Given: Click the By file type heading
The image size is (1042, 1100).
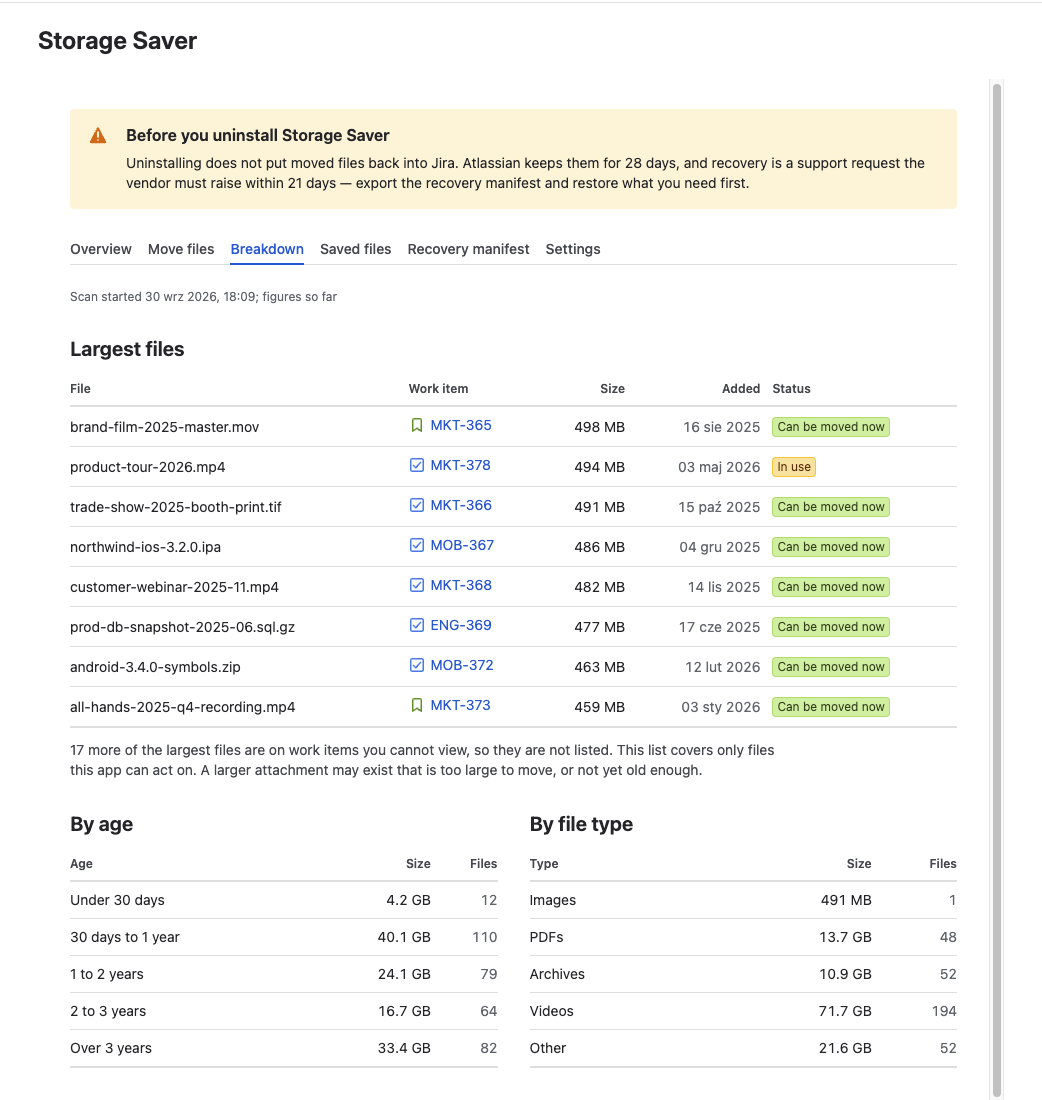Looking at the screenshot, I should click(581, 824).
